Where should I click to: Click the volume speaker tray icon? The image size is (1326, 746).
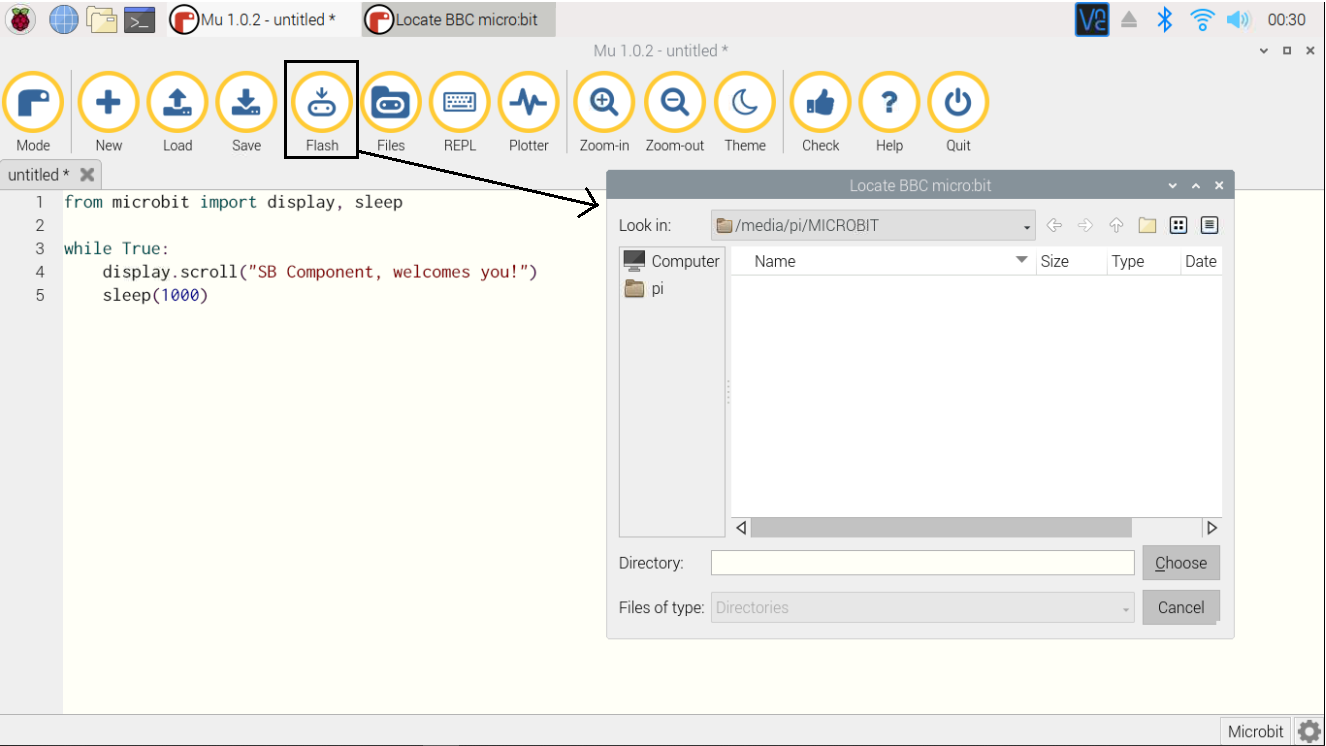click(1238, 19)
